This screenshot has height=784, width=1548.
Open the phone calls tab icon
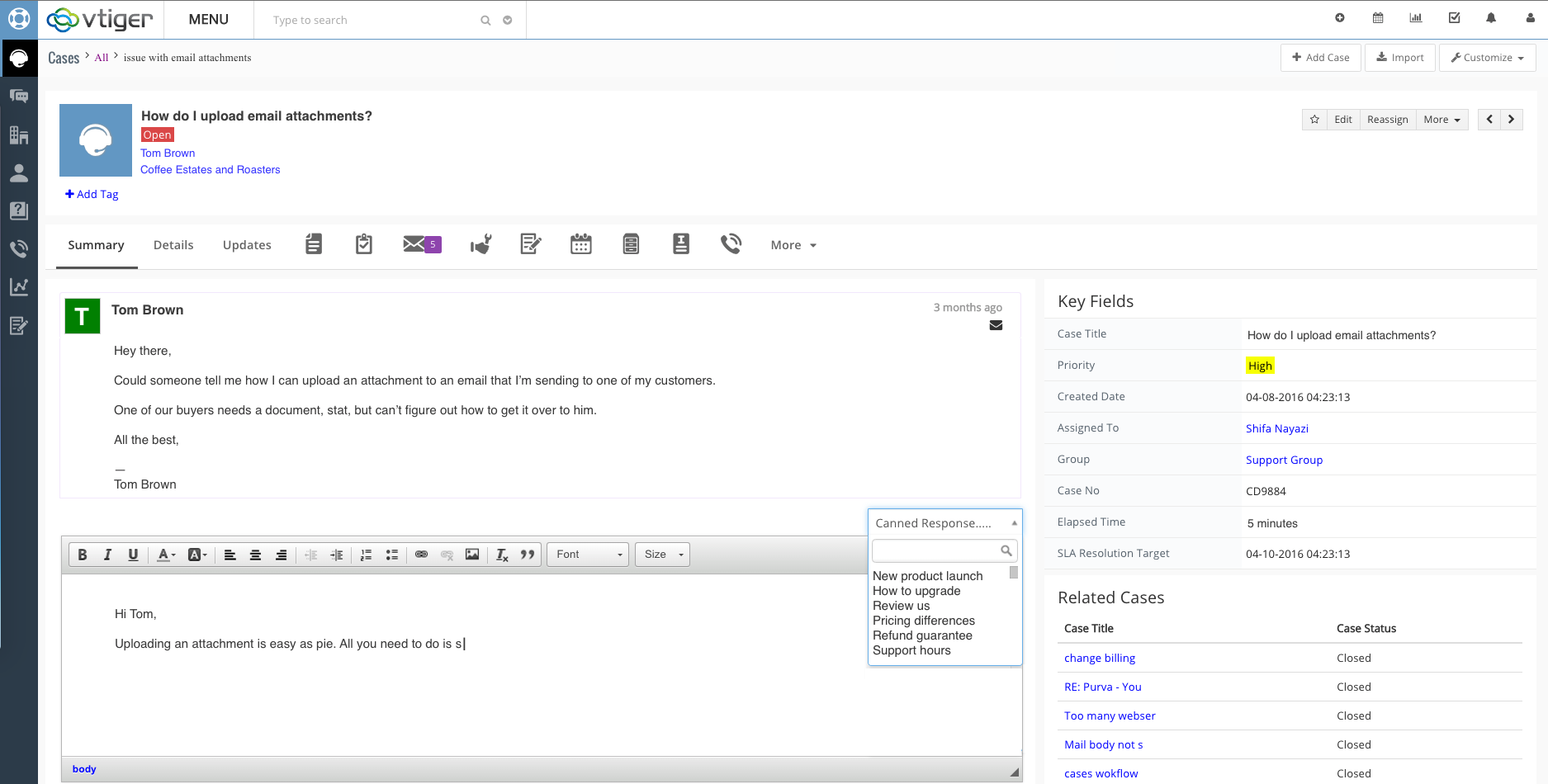tap(731, 244)
